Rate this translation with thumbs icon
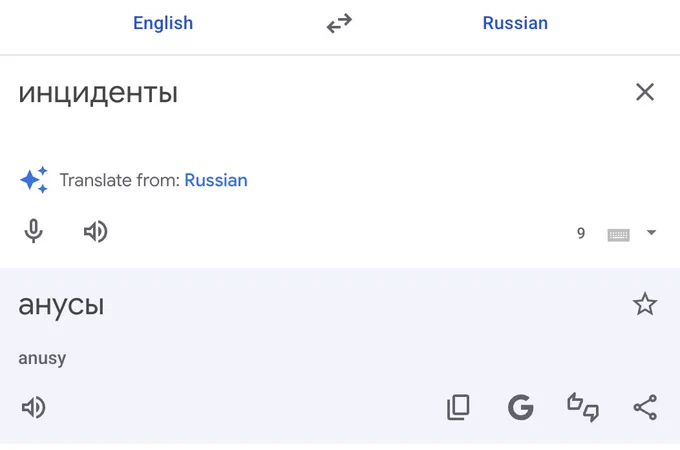The width and height of the screenshot is (680, 450). tap(583, 407)
